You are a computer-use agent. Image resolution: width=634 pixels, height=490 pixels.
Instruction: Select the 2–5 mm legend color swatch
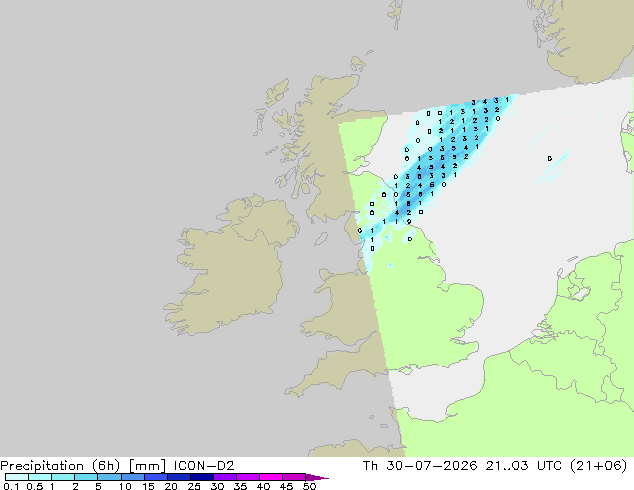click(x=86, y=477)
